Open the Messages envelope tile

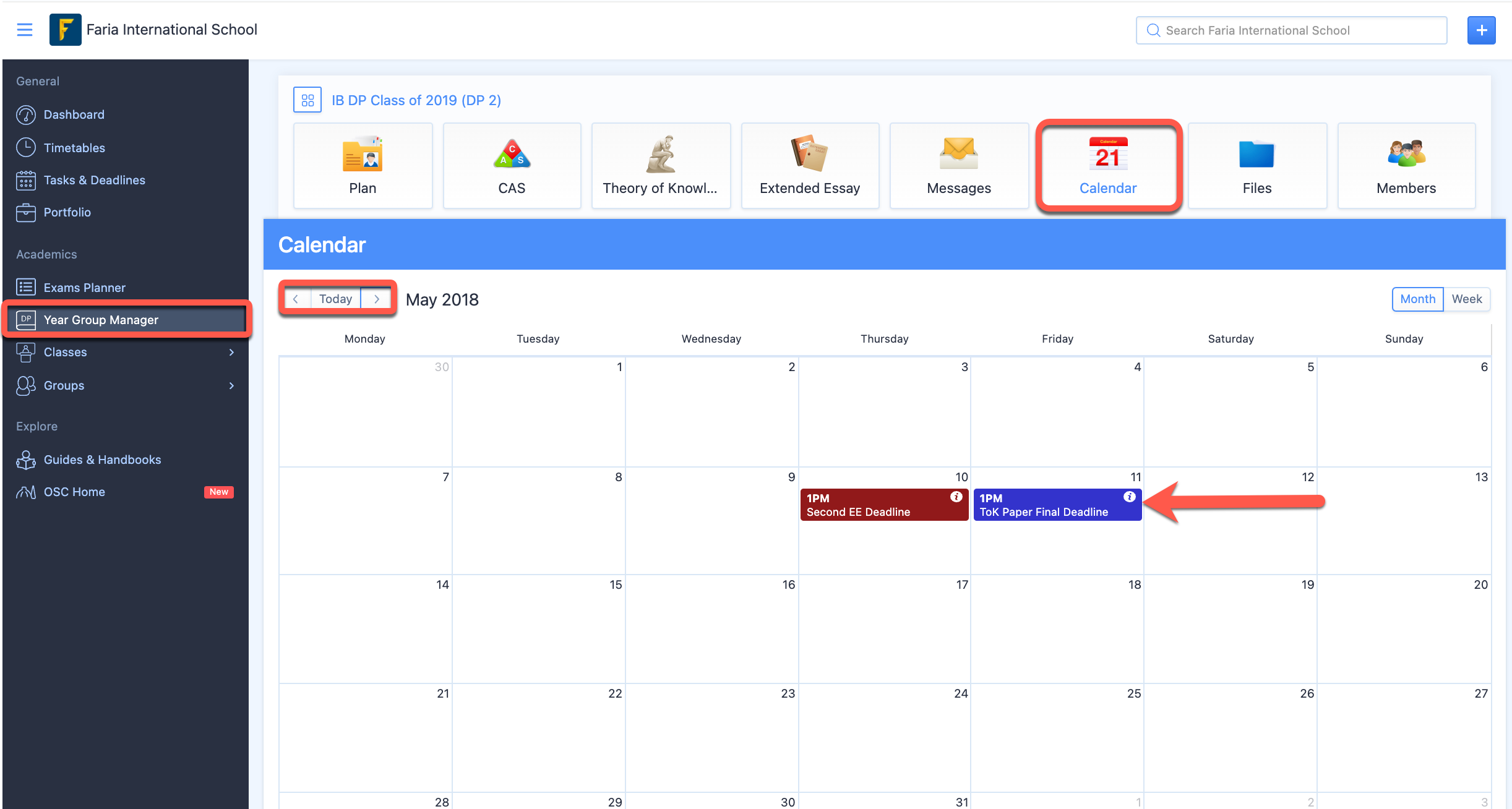[959, 166]
